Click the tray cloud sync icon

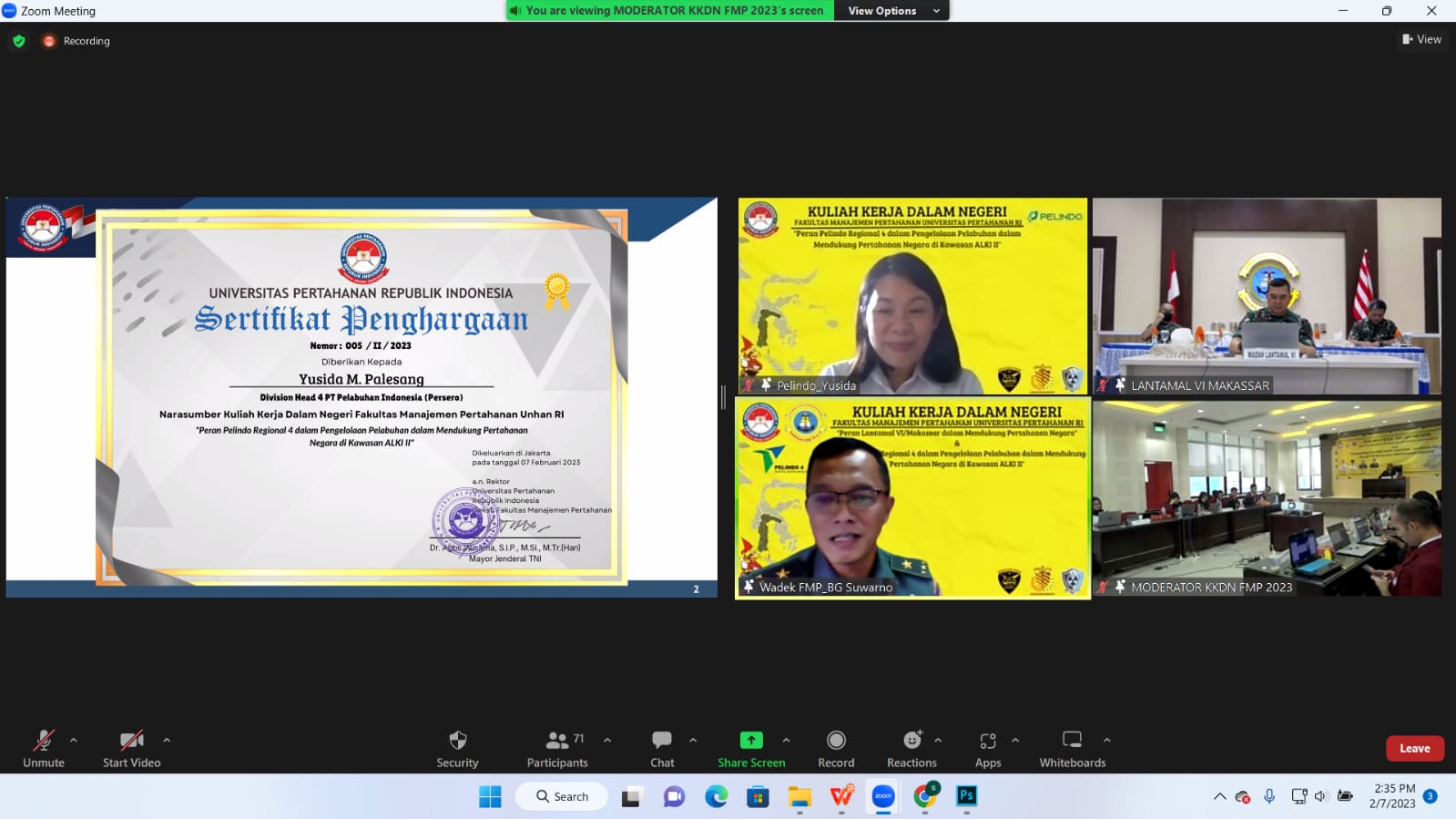(x=1243, y=797)
